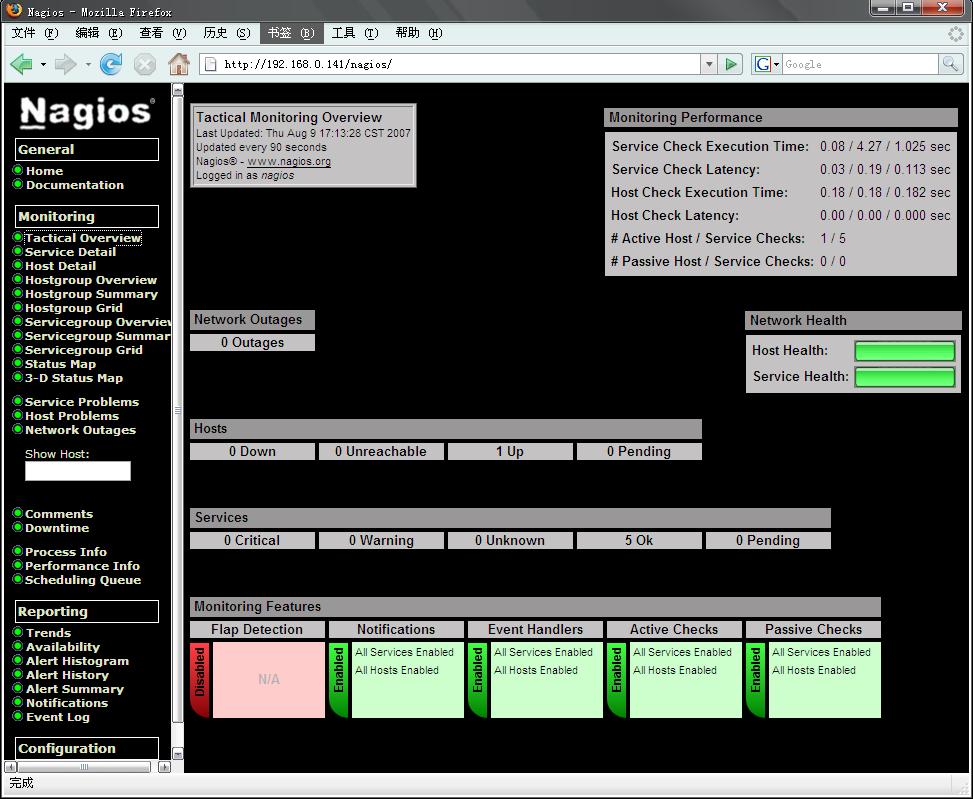The image size is (973, 799).
Task: Click the Back navigation arrow
Action: [21, 64]
